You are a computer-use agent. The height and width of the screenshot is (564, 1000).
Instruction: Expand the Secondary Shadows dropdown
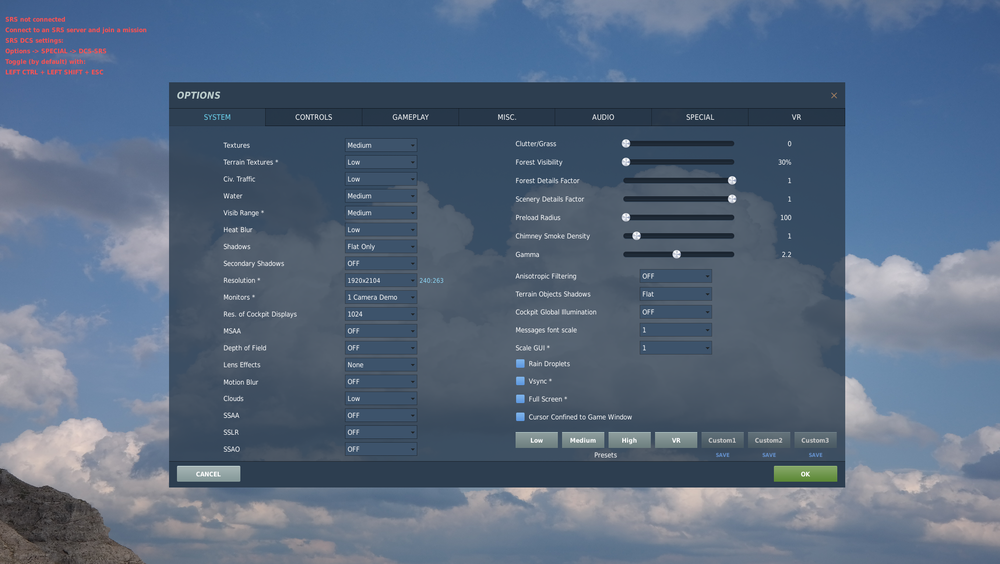(x=381, y=263)
